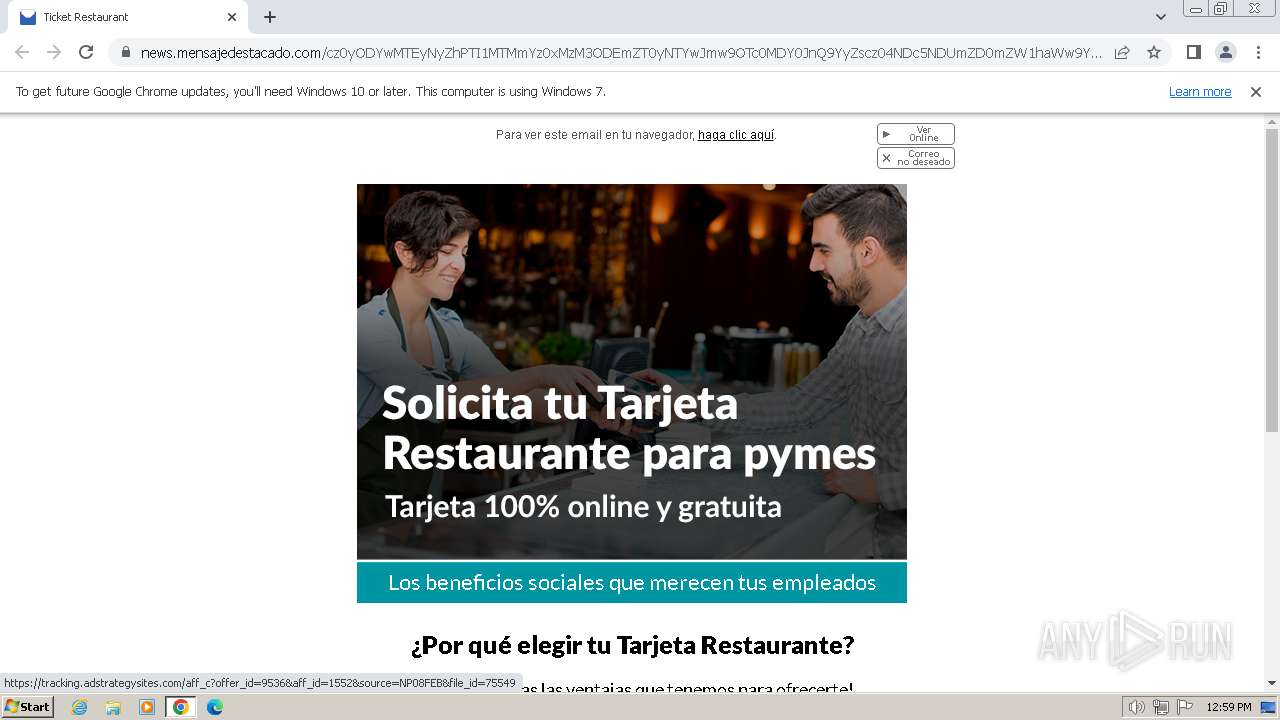Image resolution: width=1280 pixels, height=720 pixels.
Task: Open File Explorer from the taskbar
Action: coord(113,707)
